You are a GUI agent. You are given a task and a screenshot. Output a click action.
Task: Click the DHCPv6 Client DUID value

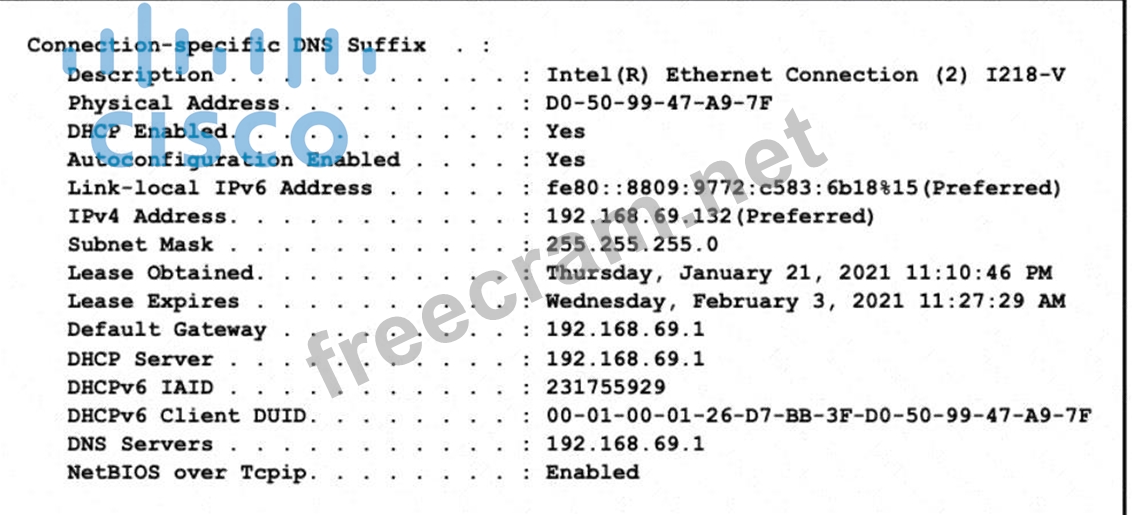point(818,415)
